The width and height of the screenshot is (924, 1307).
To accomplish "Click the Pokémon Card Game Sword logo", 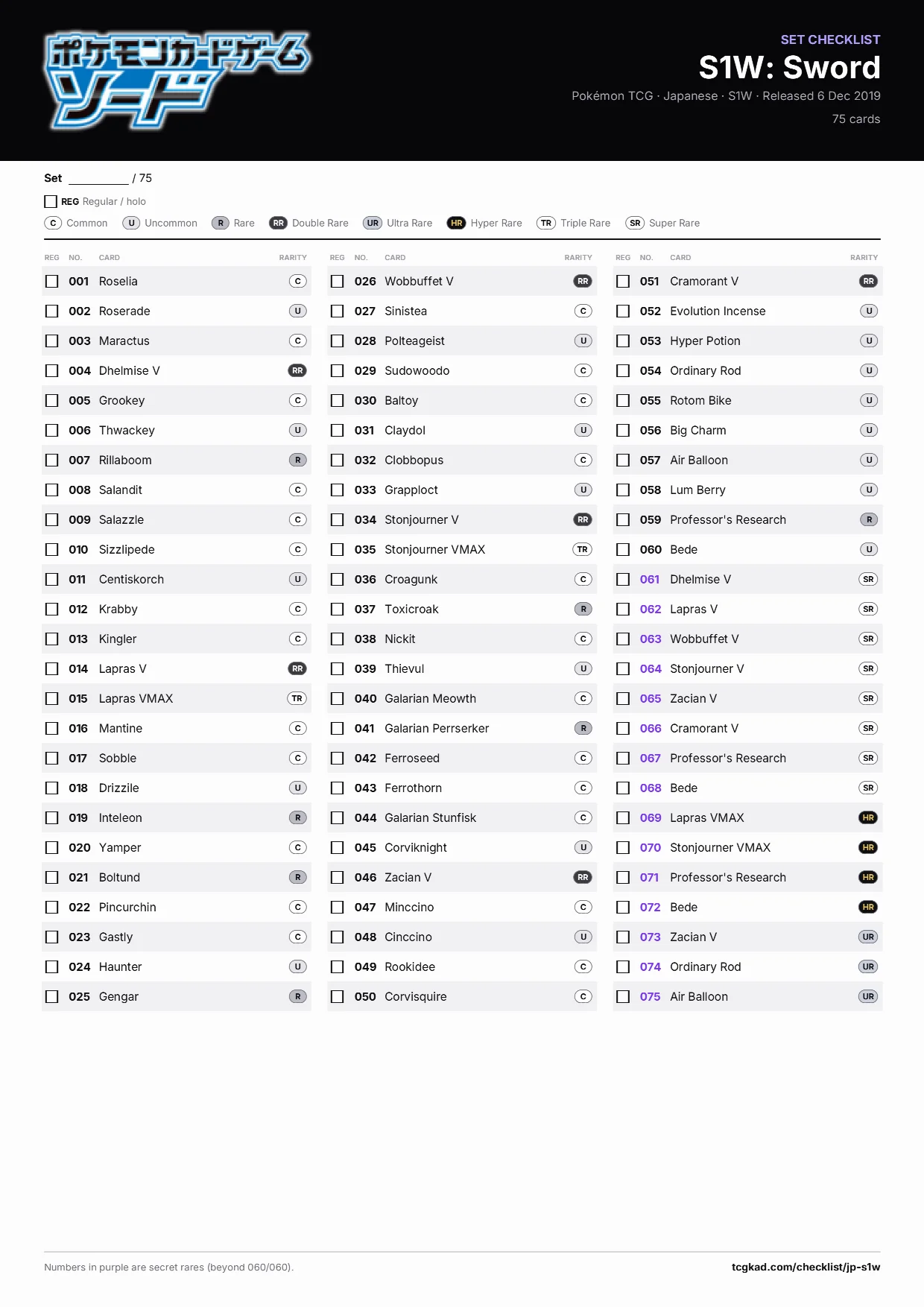I will click(177, 80).
